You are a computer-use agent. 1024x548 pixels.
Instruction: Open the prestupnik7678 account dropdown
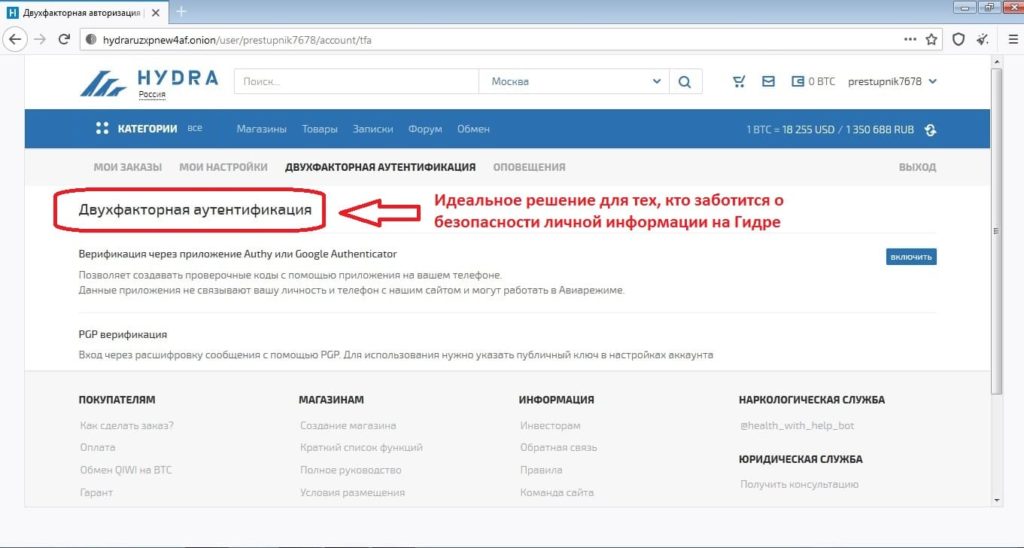coord(891,82)
